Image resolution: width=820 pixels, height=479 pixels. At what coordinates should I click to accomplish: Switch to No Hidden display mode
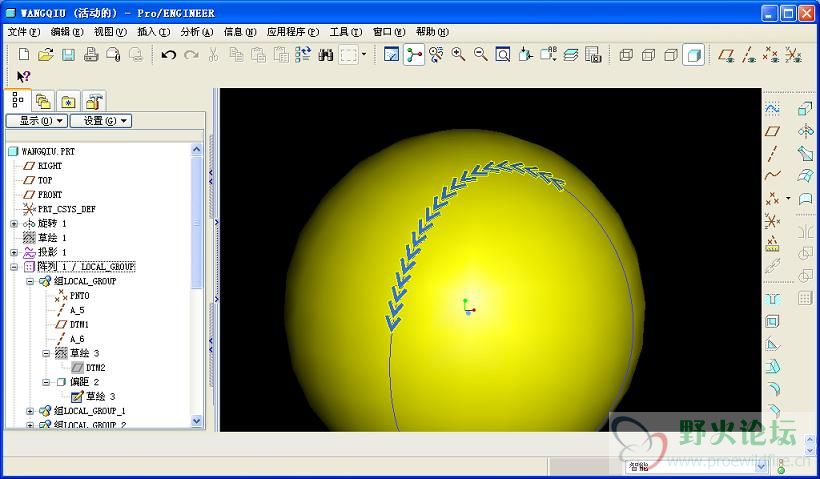pyautogui.click(x=671, y=54)
